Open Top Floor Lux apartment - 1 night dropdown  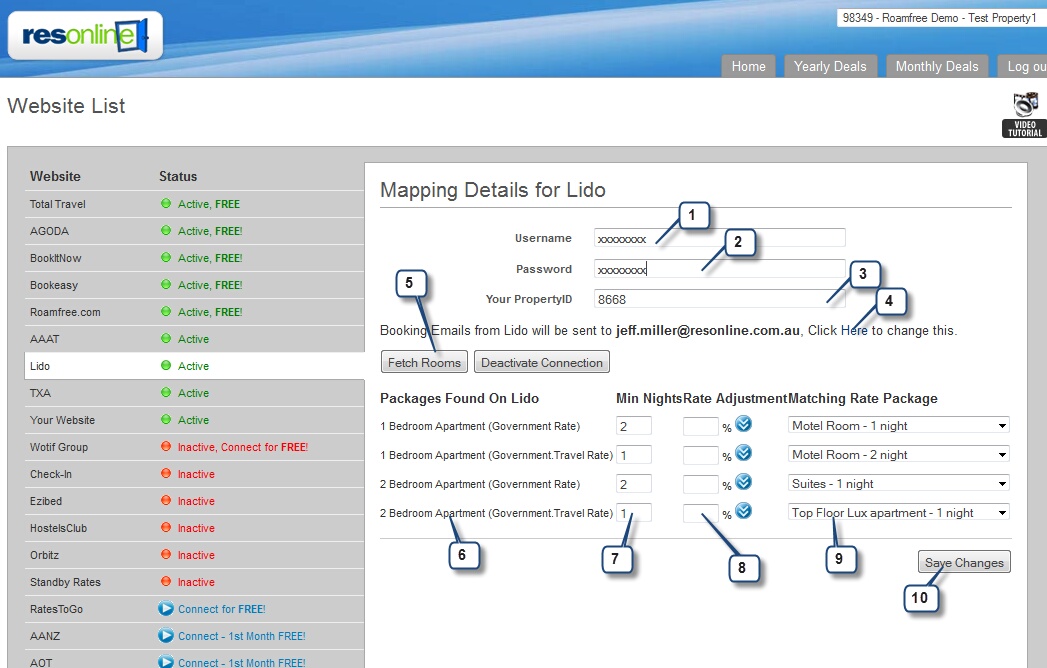tap(899, 512)
